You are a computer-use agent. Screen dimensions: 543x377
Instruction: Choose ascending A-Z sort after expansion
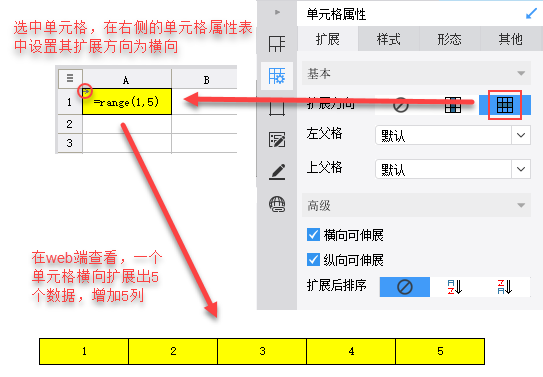coord(455,287)
